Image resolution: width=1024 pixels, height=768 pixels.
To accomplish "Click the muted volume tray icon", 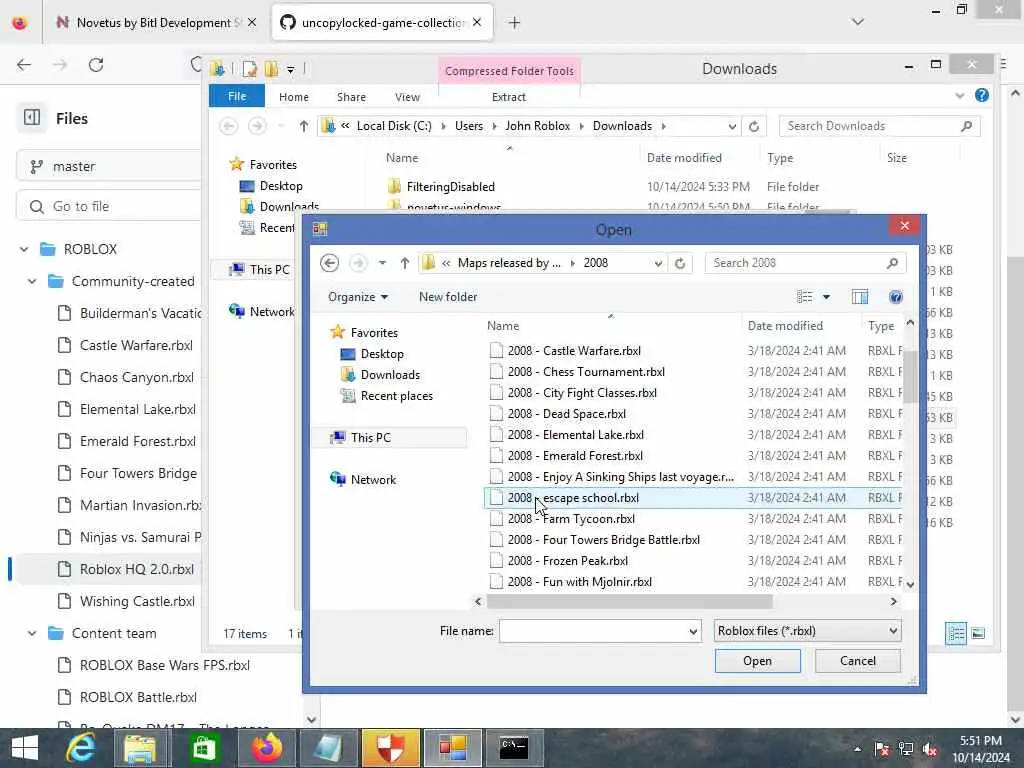I will [929, 750].
